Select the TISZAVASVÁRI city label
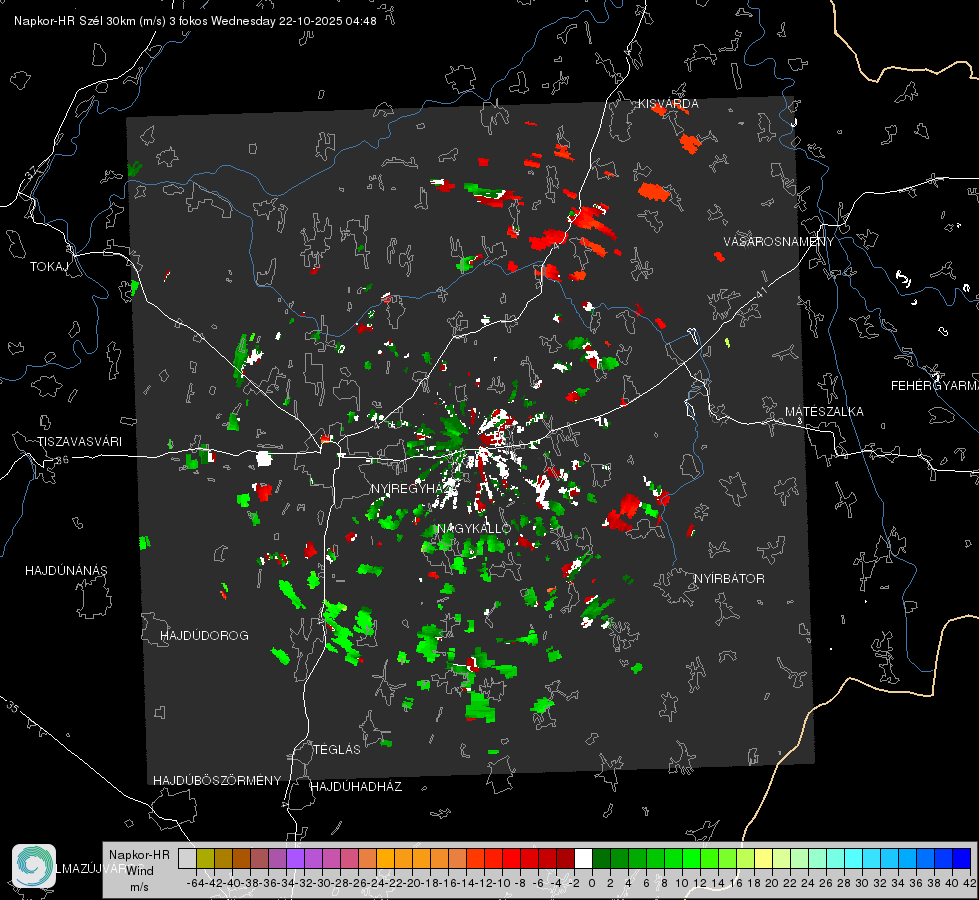Image resolution: width=979 pixels, height=900 pixels. (x=80, y=442)
